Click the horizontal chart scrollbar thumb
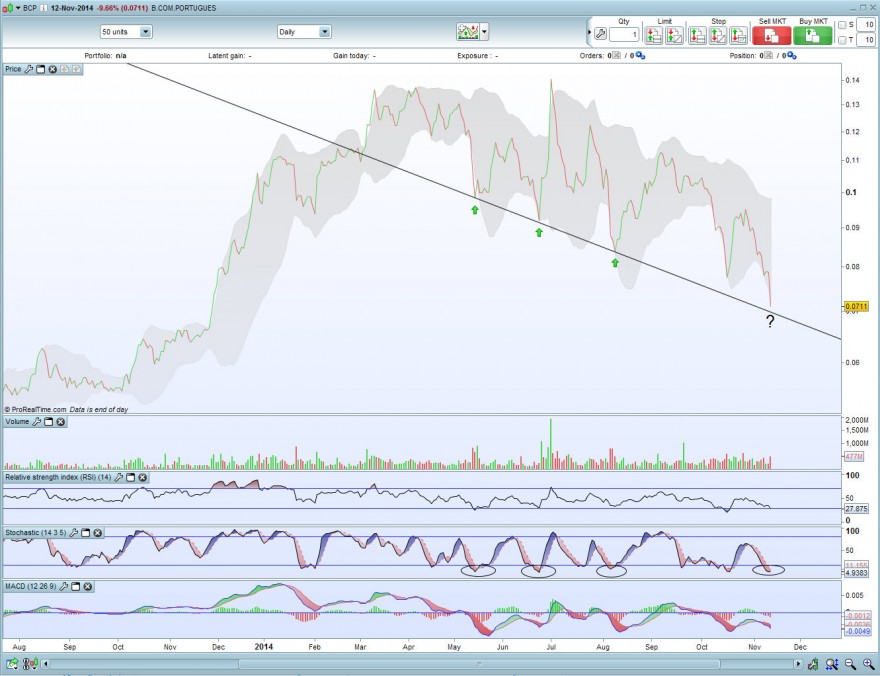Viewport: 880px width, 676px height. [x=479, y=664]
